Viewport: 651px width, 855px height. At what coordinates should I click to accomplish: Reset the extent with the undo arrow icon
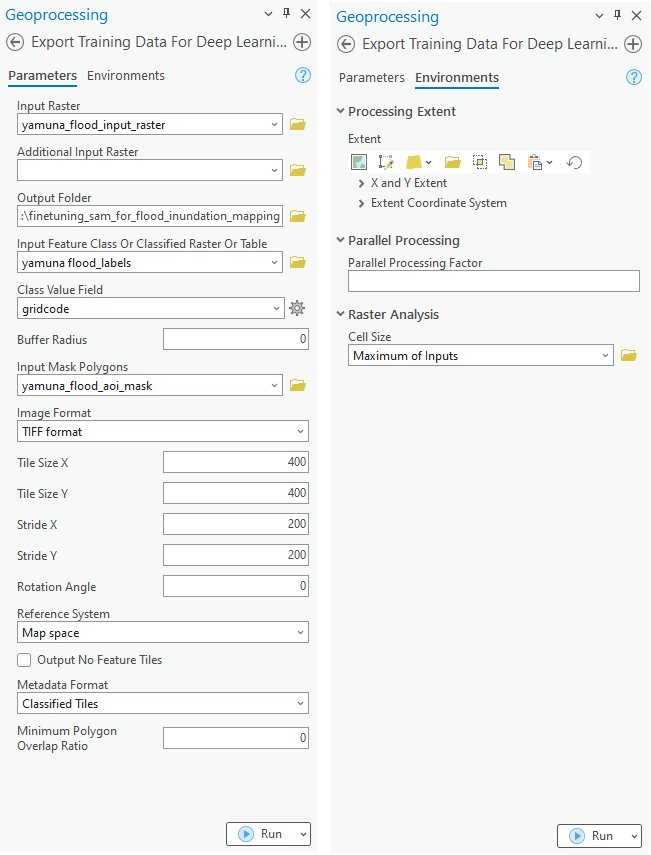point(574,162)
